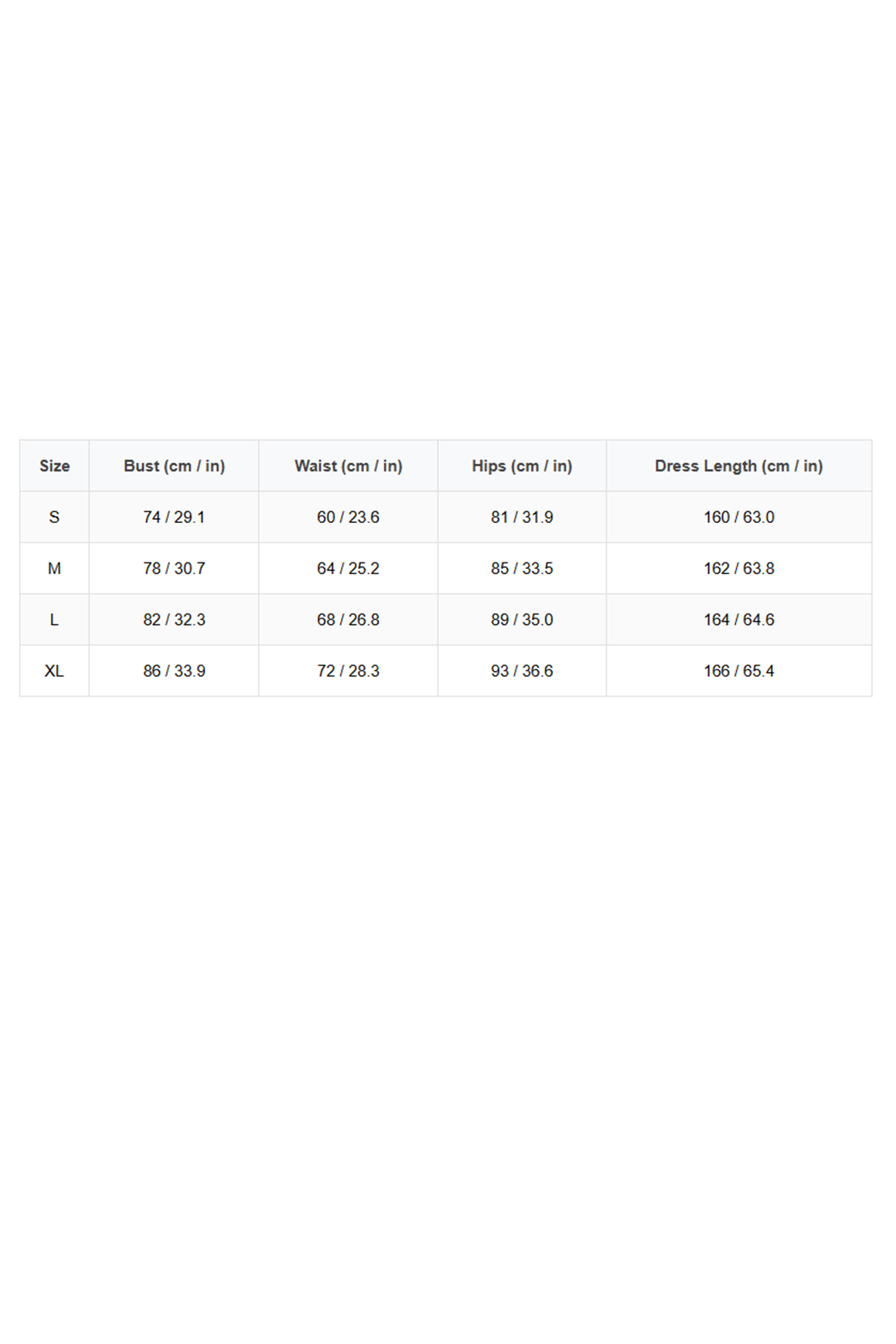This screenshot has height=1344, width=896.
Task: Click hips value 81 / 31.9
Action: click(x=521, y=517)
